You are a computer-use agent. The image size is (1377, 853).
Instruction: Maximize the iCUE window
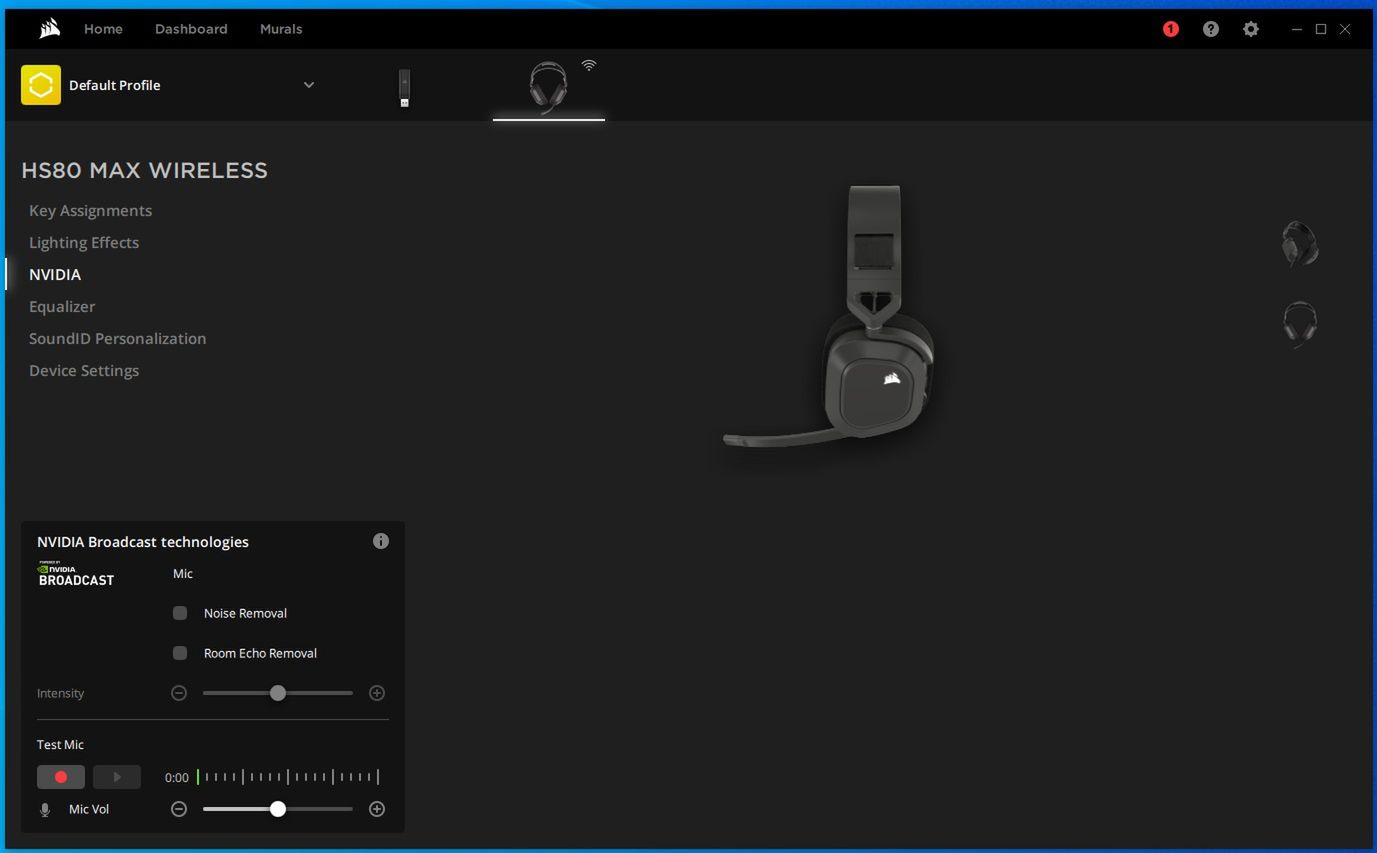click(x=1321, y=29)
